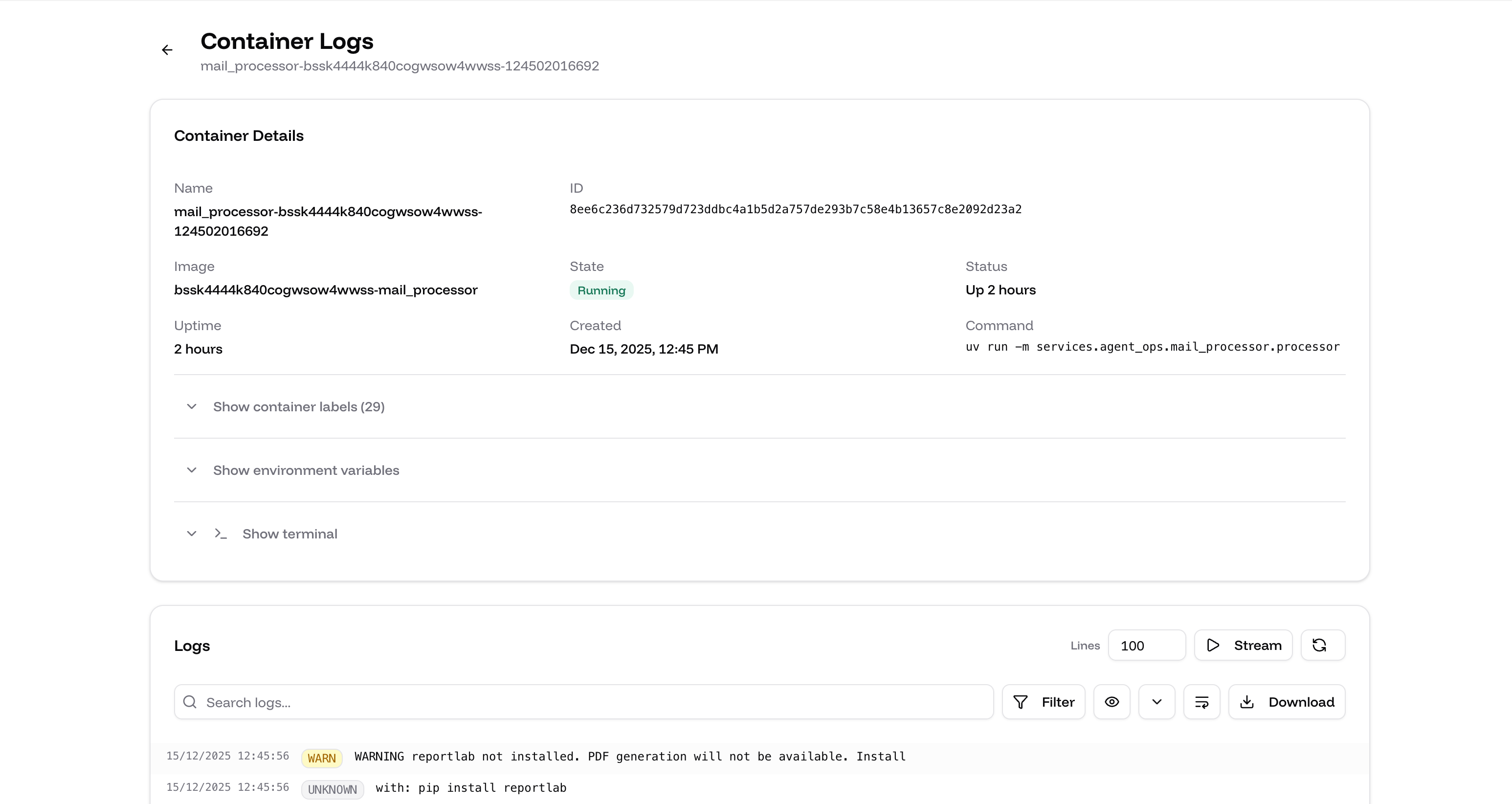This screenshot has width=1512, height=804.
Task: Click the terminal icon beside Show terminal
Action: [221, 534]
